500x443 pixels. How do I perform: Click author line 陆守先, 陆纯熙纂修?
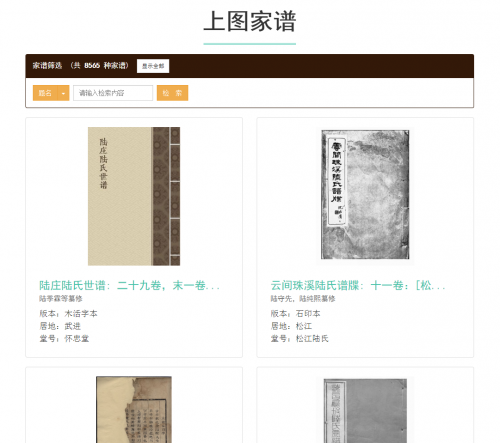coord(303,298)
